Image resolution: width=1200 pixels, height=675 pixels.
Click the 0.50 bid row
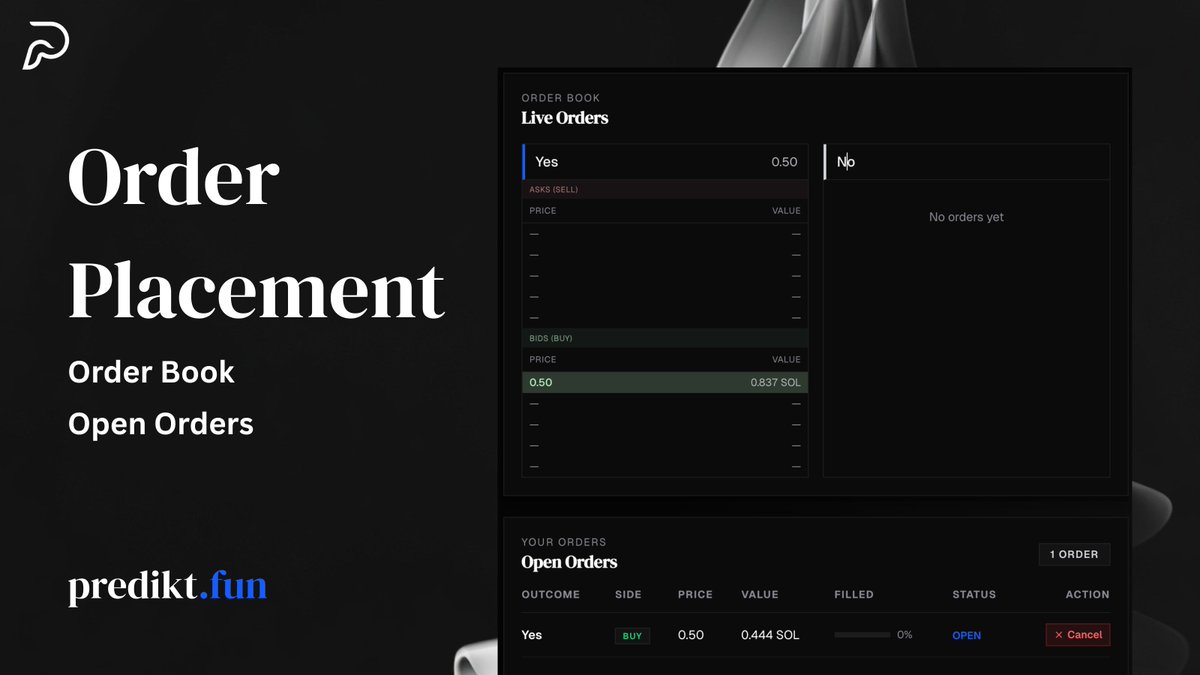[x=665, y=383]
